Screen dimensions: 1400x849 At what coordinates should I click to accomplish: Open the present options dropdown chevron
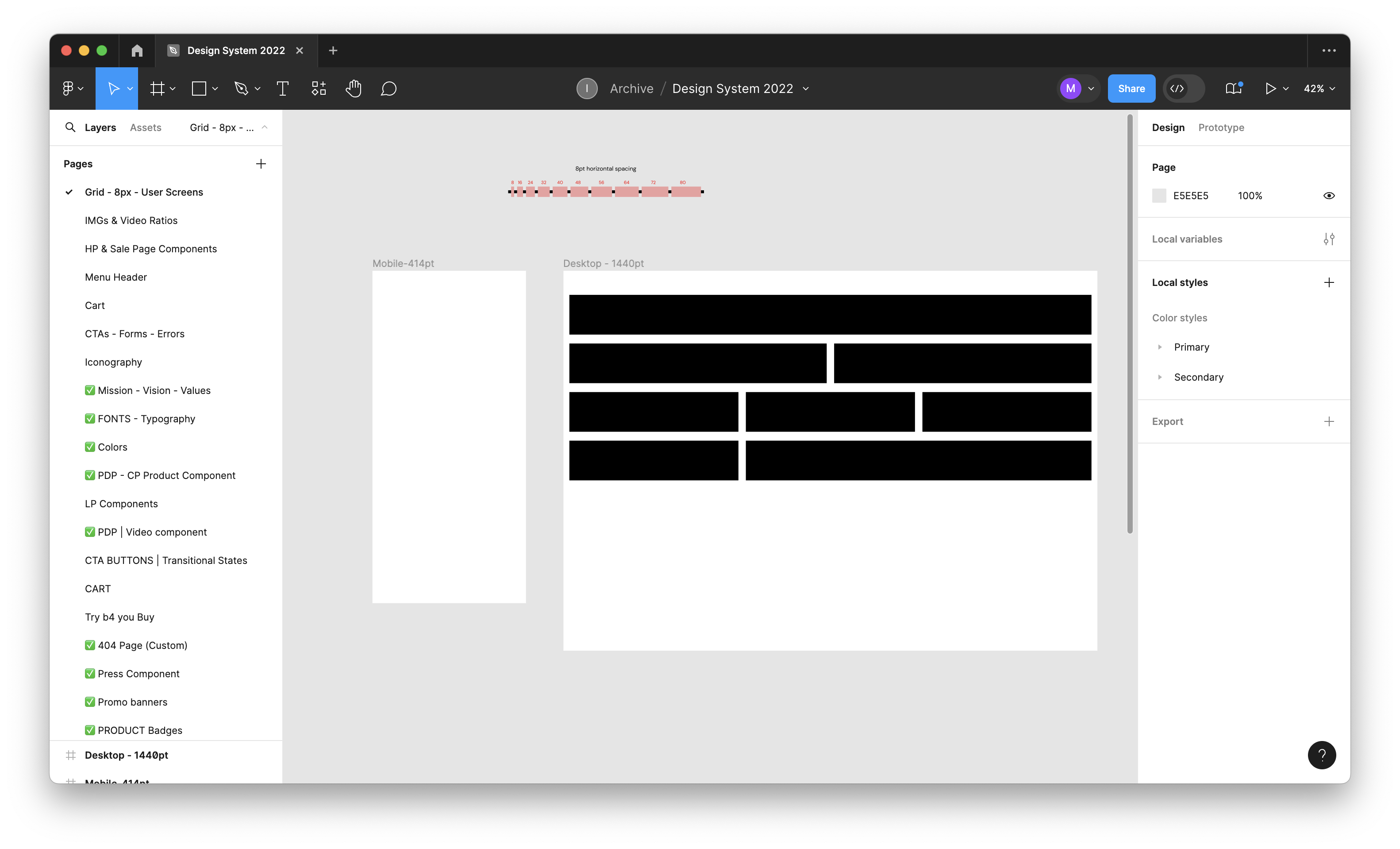tap(1286, 89)
